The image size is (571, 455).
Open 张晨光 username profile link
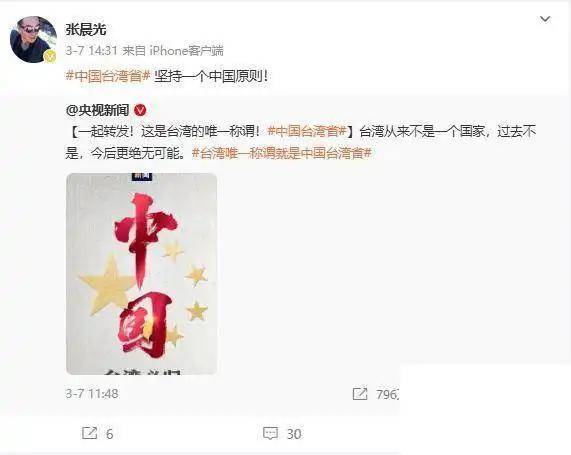[x=86, y=30]
